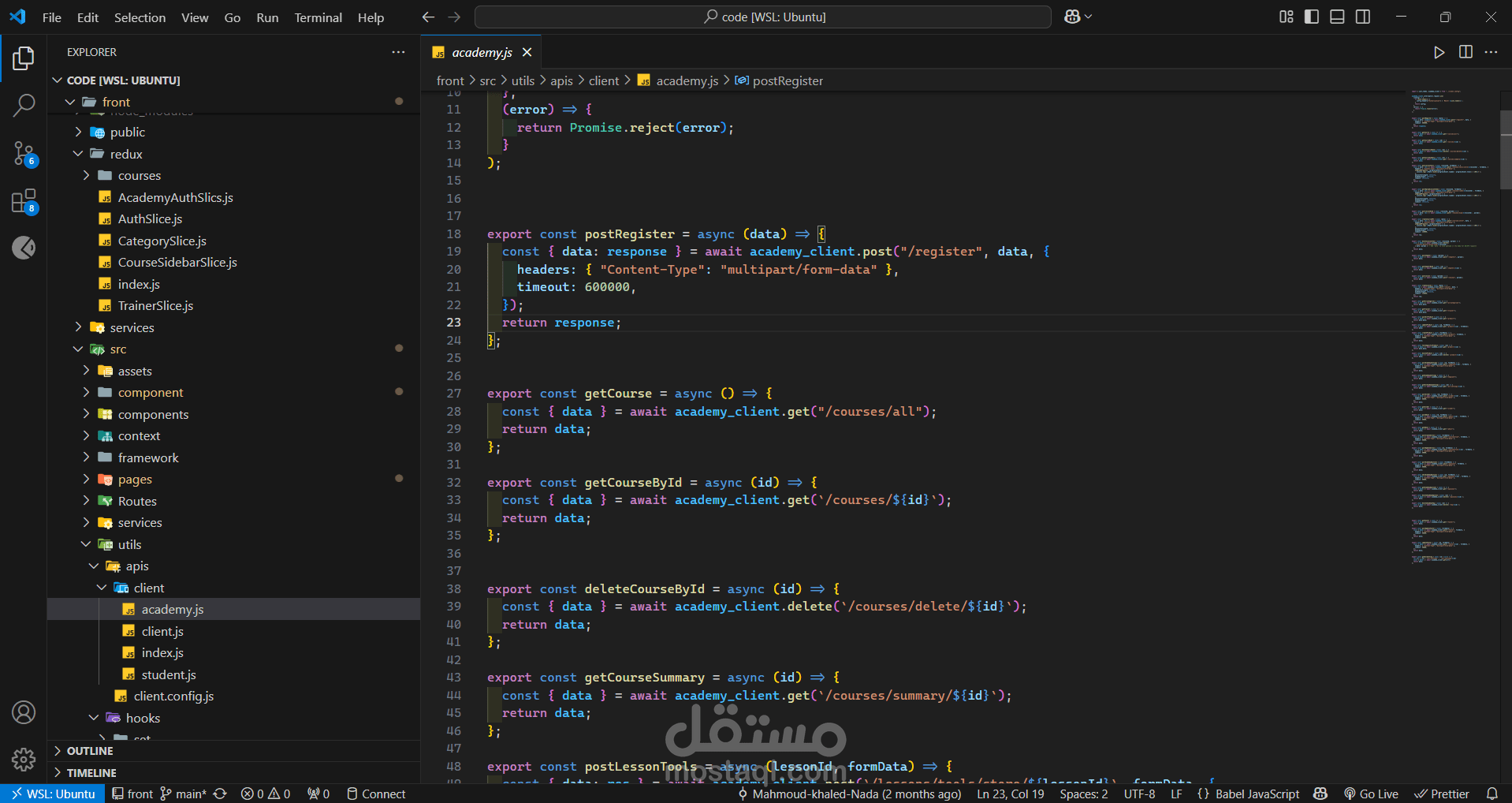Open the round speedometer icon in activity bar
This screenshot has height=803, width=1512.
click(x=24, y=248)
